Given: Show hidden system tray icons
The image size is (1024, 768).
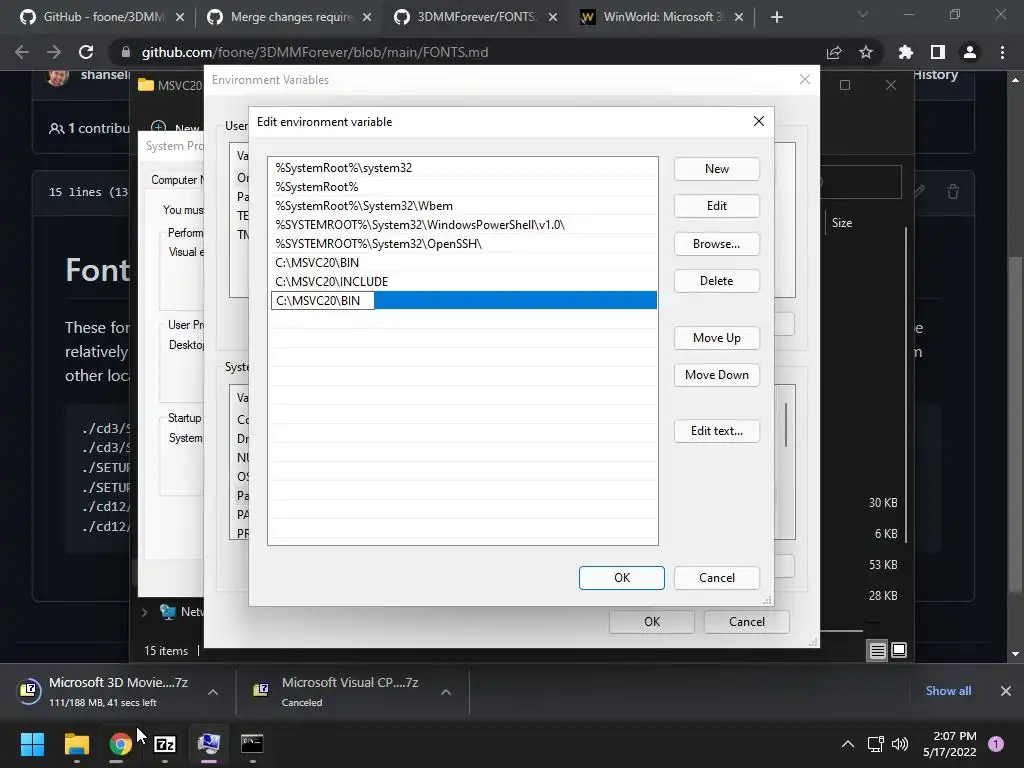Looking at the screenshot, I should 848,744.
